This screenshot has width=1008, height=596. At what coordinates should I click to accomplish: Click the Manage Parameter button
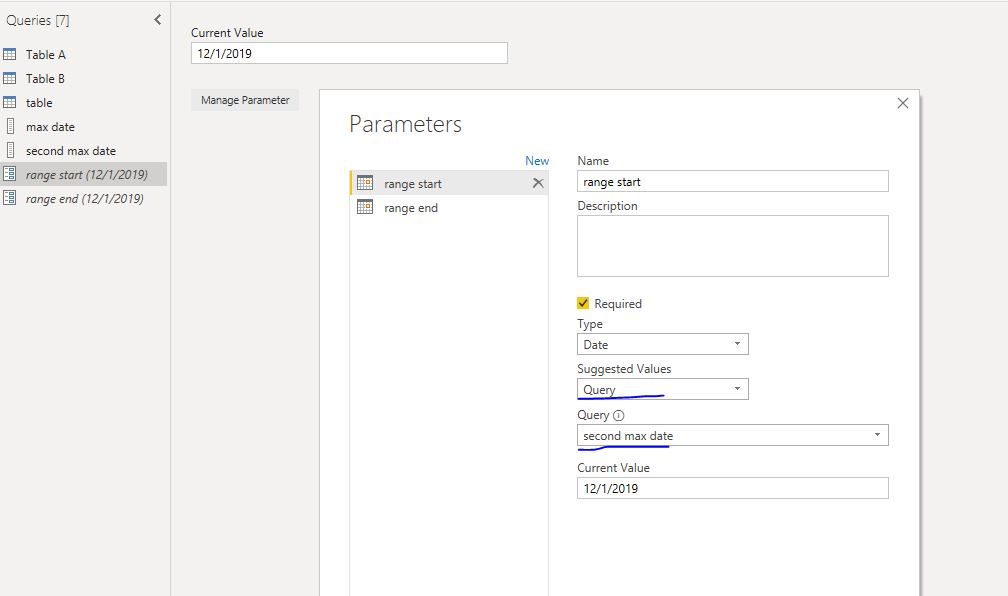click(x=245, y=100)
